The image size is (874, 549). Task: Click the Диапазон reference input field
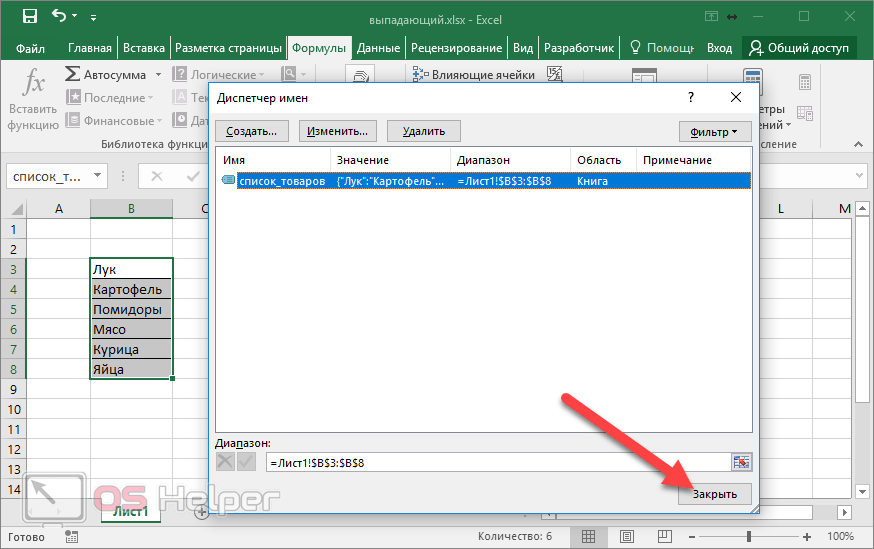(497, 462)
